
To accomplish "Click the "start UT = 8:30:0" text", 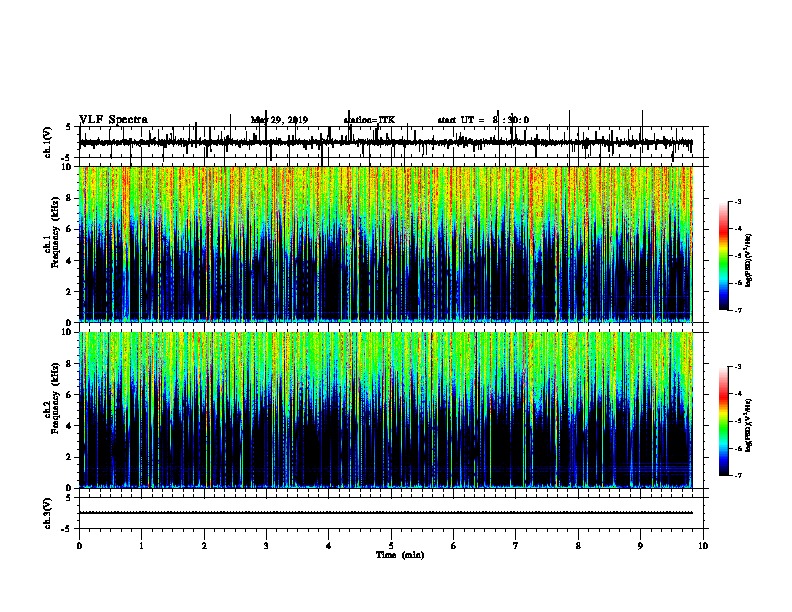I will click(x=483, y=120).
